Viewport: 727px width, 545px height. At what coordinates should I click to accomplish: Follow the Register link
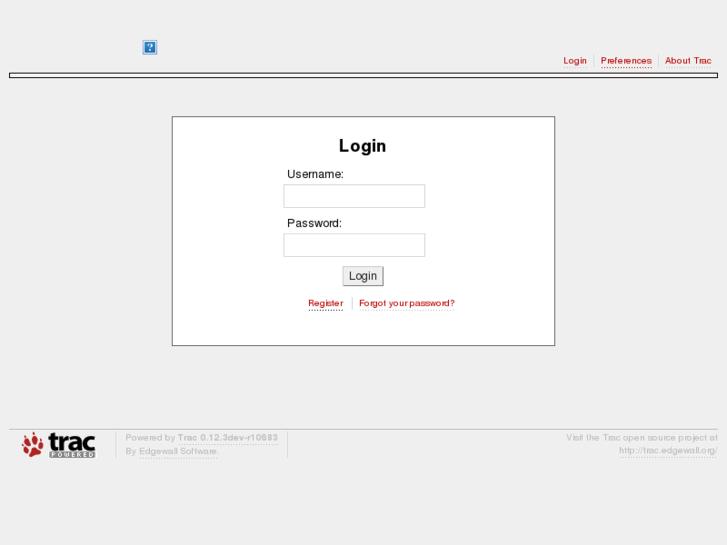click(x=326, y=303)
